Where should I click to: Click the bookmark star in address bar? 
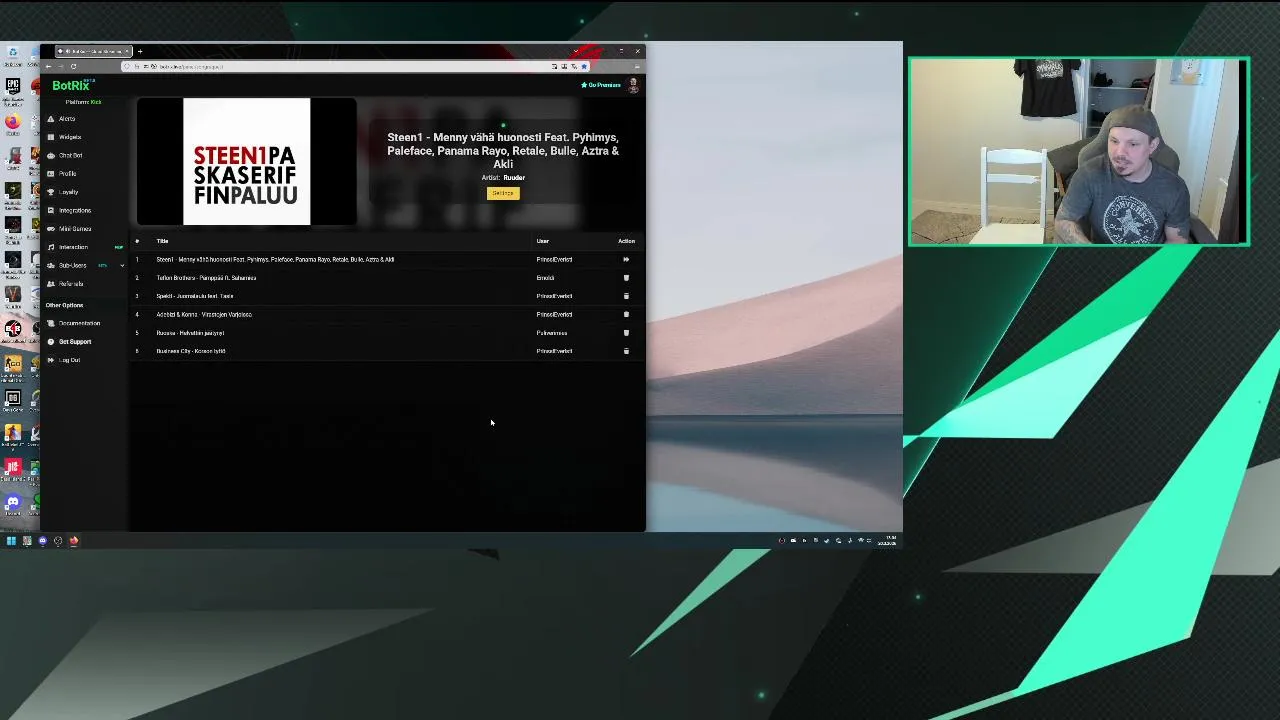[584, 66]
